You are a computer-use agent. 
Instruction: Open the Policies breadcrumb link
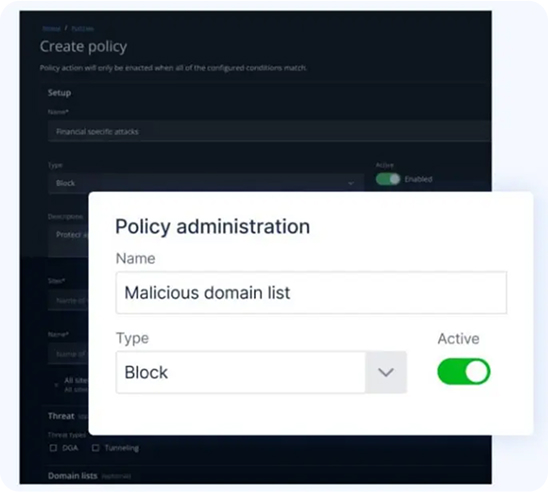[x=82, y=29]
